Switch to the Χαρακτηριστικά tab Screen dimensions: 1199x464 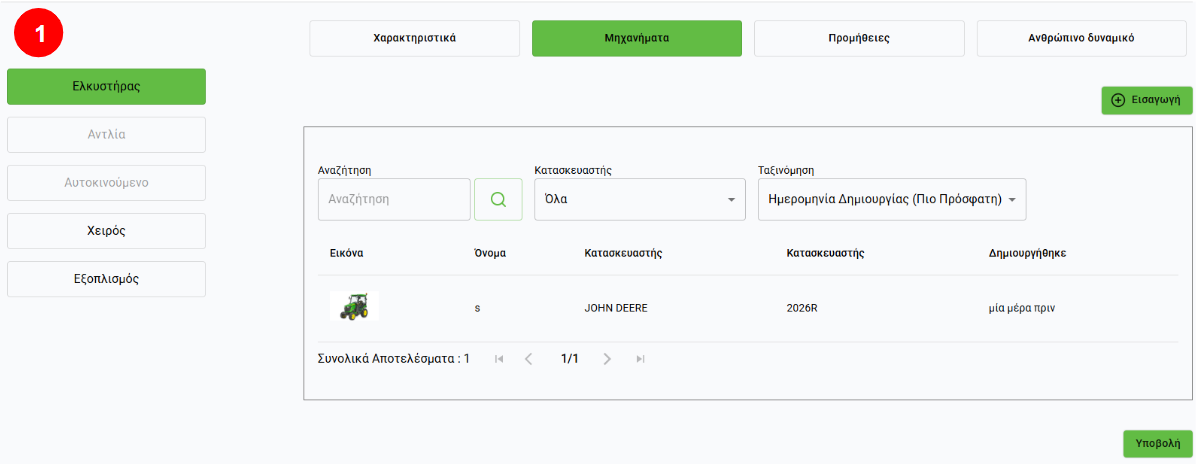pyautogui.click(x=414, y=38)
